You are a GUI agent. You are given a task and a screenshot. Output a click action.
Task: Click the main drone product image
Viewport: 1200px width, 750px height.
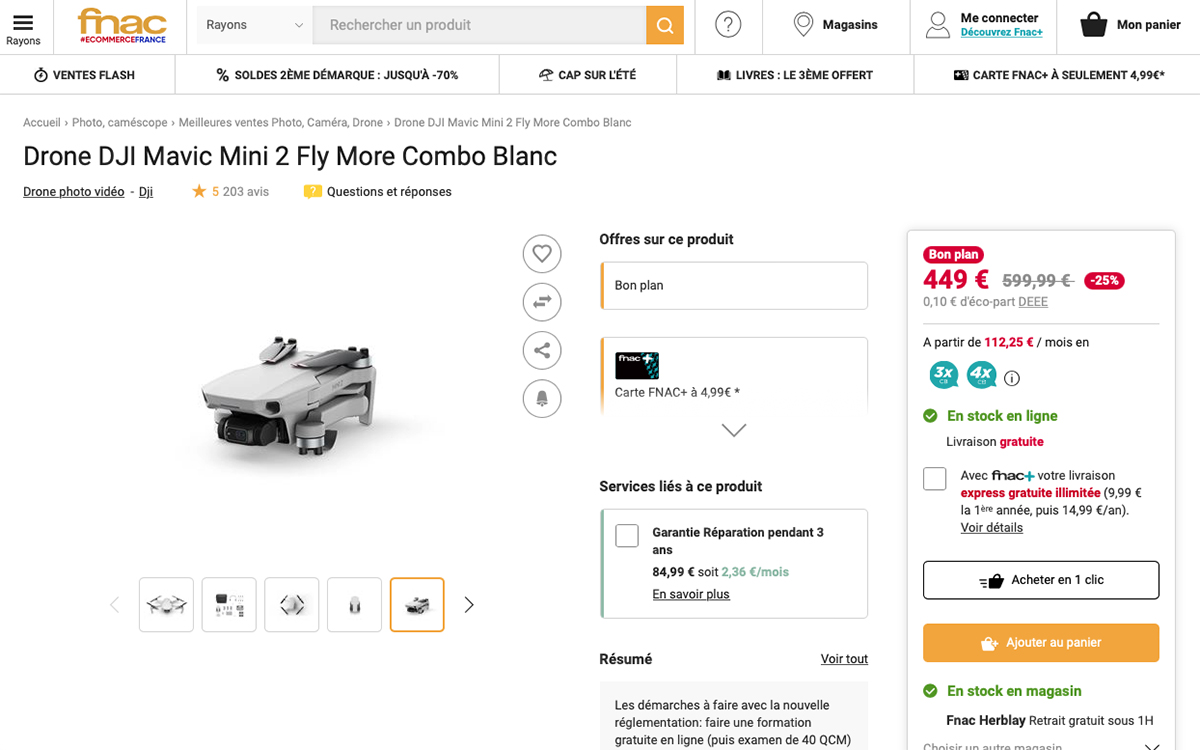point(291,398)
